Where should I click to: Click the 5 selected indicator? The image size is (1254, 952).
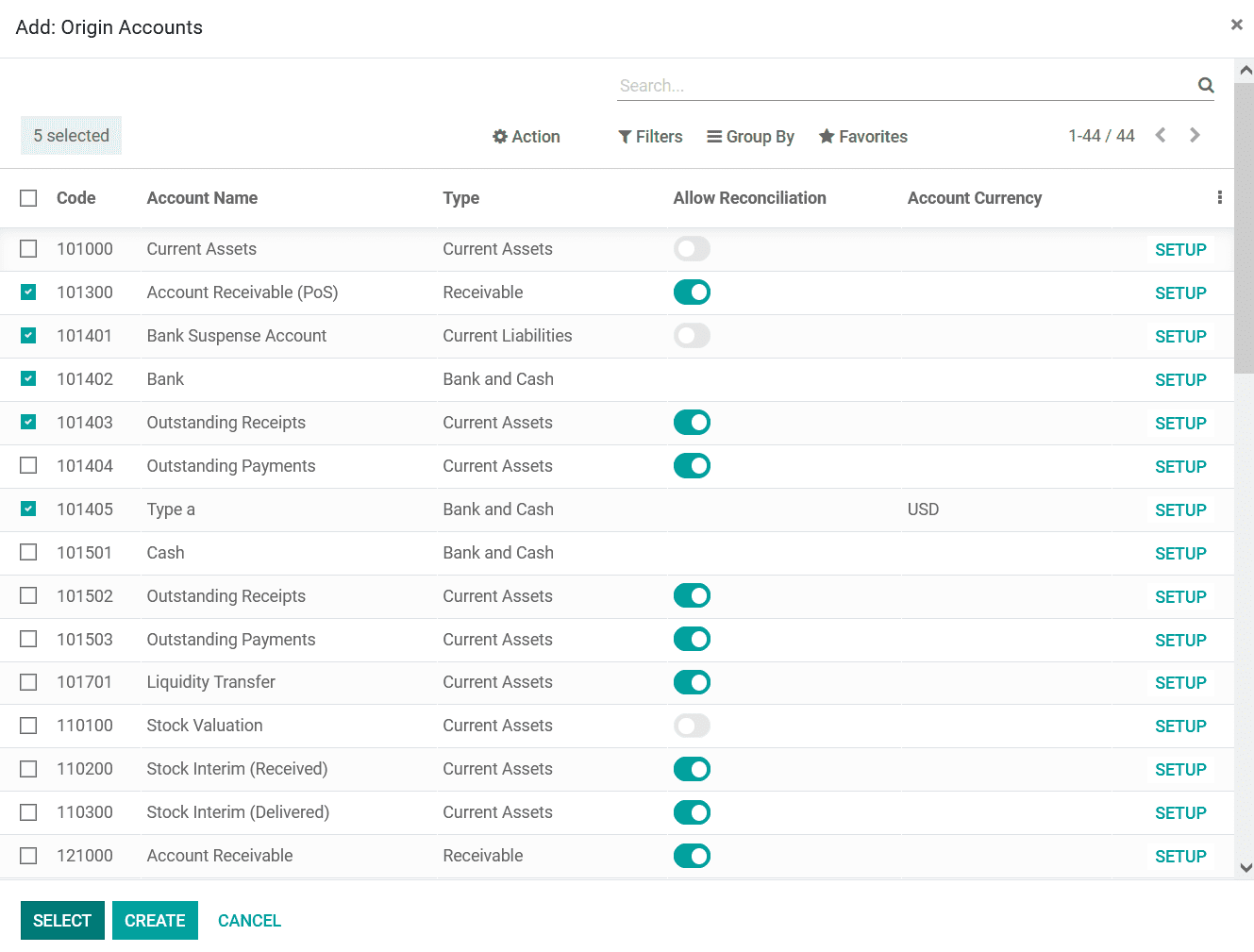(72, 136)
